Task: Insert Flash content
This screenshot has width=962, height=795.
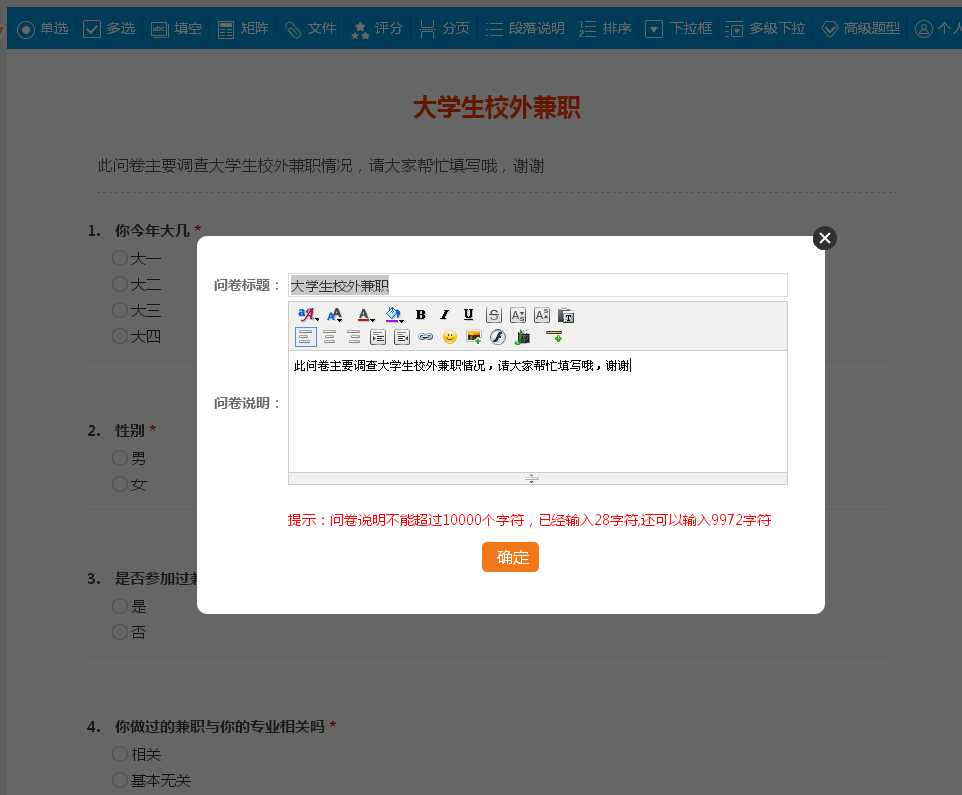Action: (498, 337)
